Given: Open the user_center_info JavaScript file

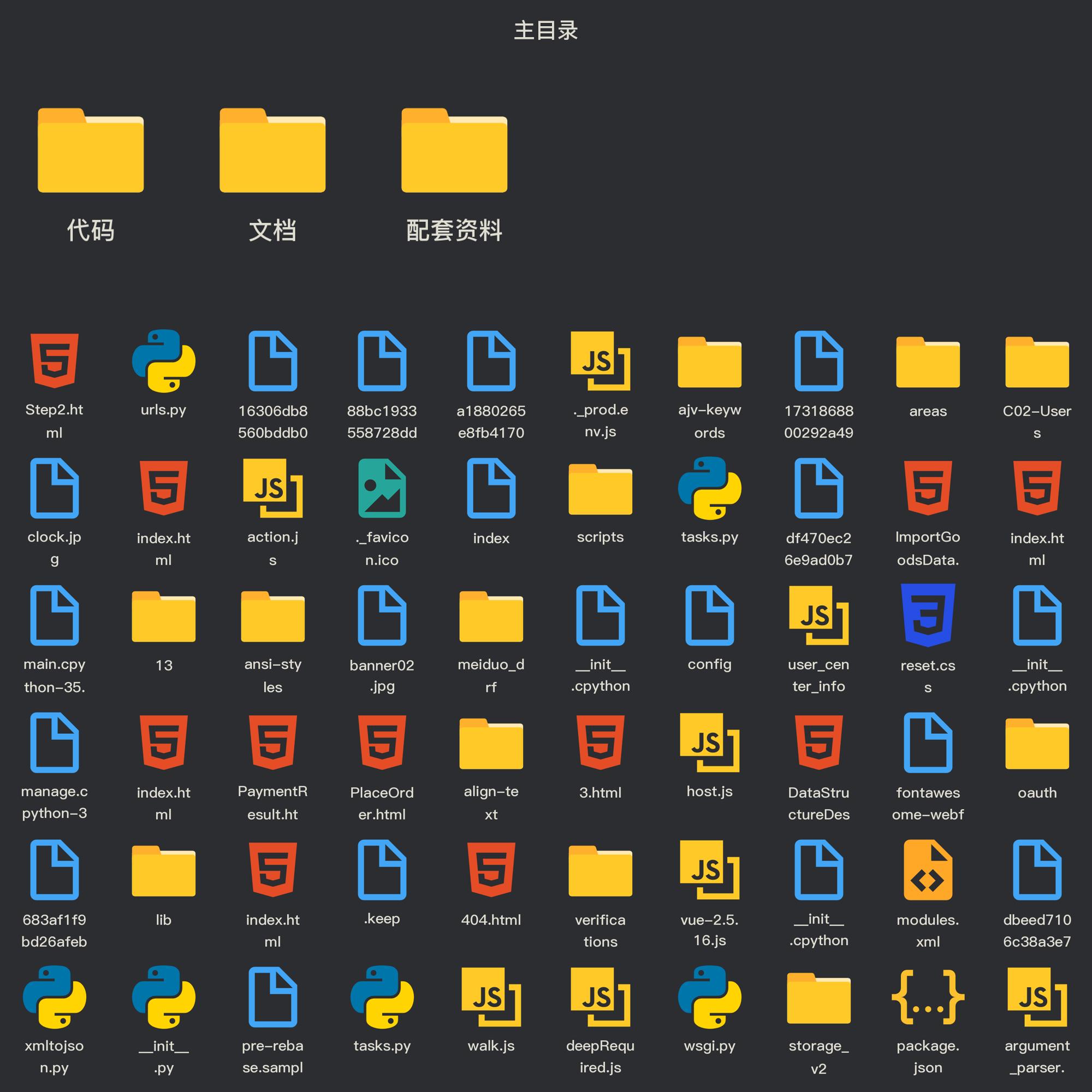Looking at the screenshot, I should (819, 615).
